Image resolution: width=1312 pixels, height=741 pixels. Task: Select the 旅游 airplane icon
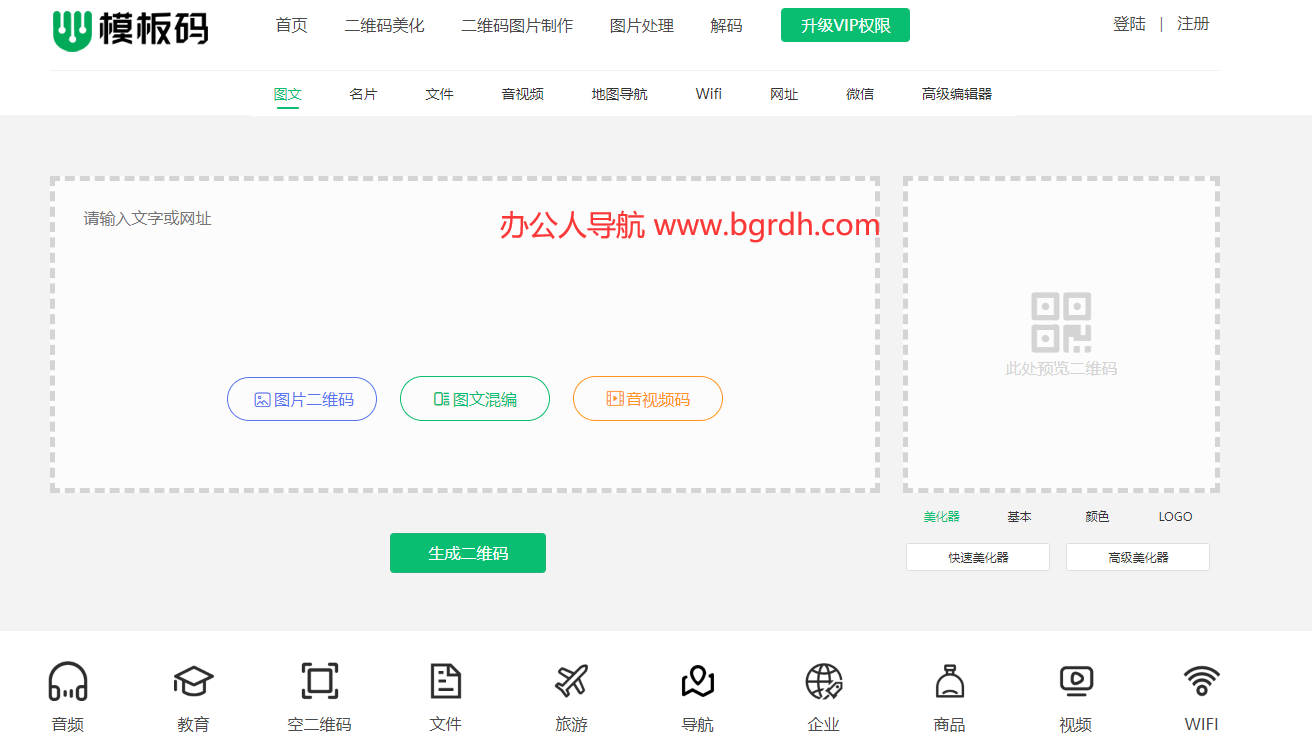pos(571,682)
